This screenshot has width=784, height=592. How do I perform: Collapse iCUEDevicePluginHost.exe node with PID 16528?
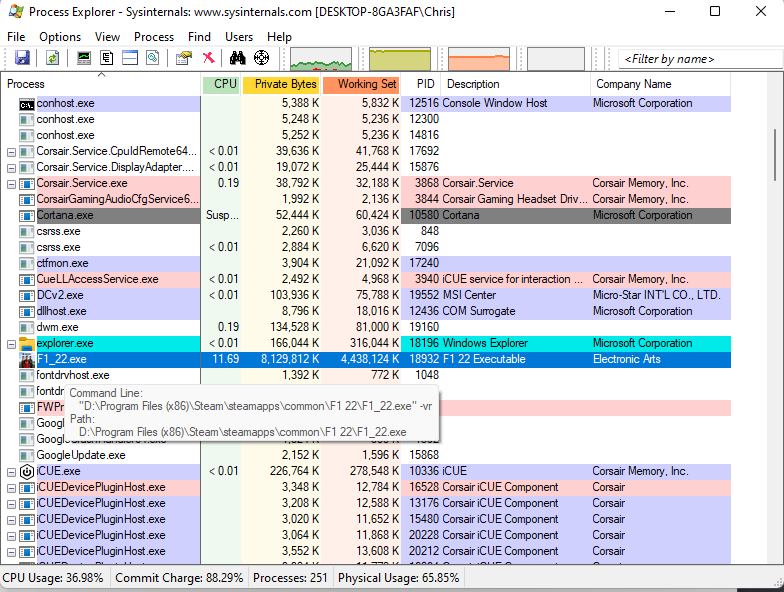(12, 488)
